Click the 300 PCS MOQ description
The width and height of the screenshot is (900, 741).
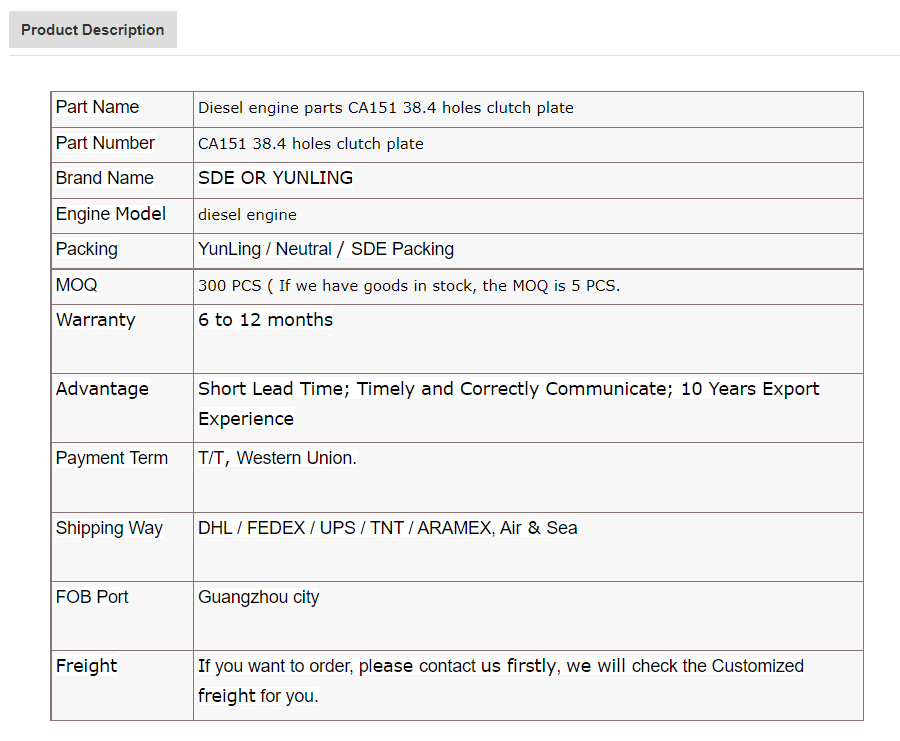click(409, 286)
